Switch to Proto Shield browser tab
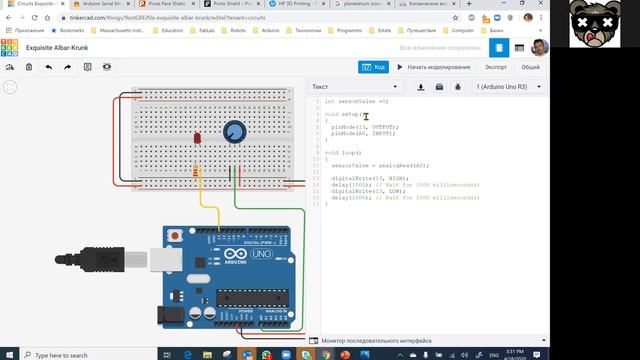 coord(232,4)
